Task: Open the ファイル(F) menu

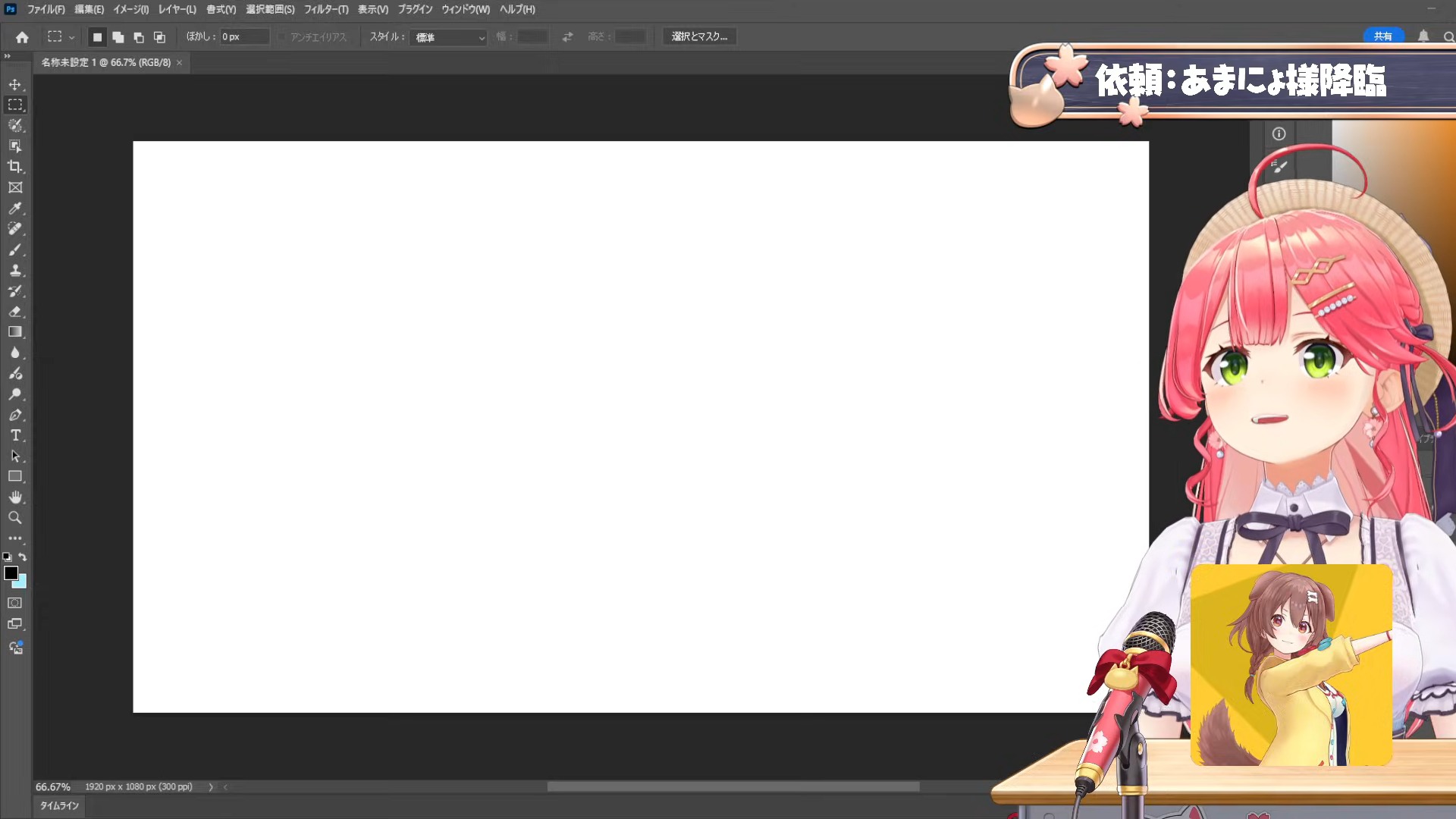Action: click(x=46, y=10)
